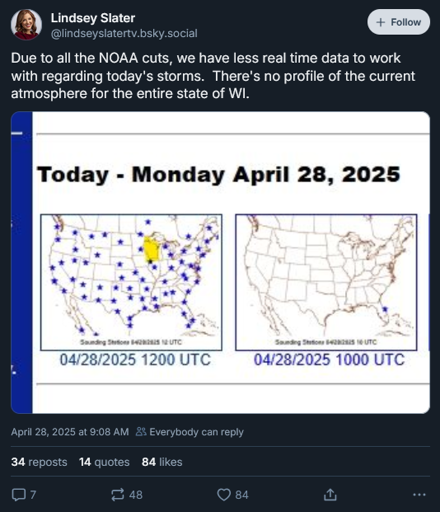
Task: Open the @lindseyslatertv.bsky.social handle
Action: click(x=124, y=33)
